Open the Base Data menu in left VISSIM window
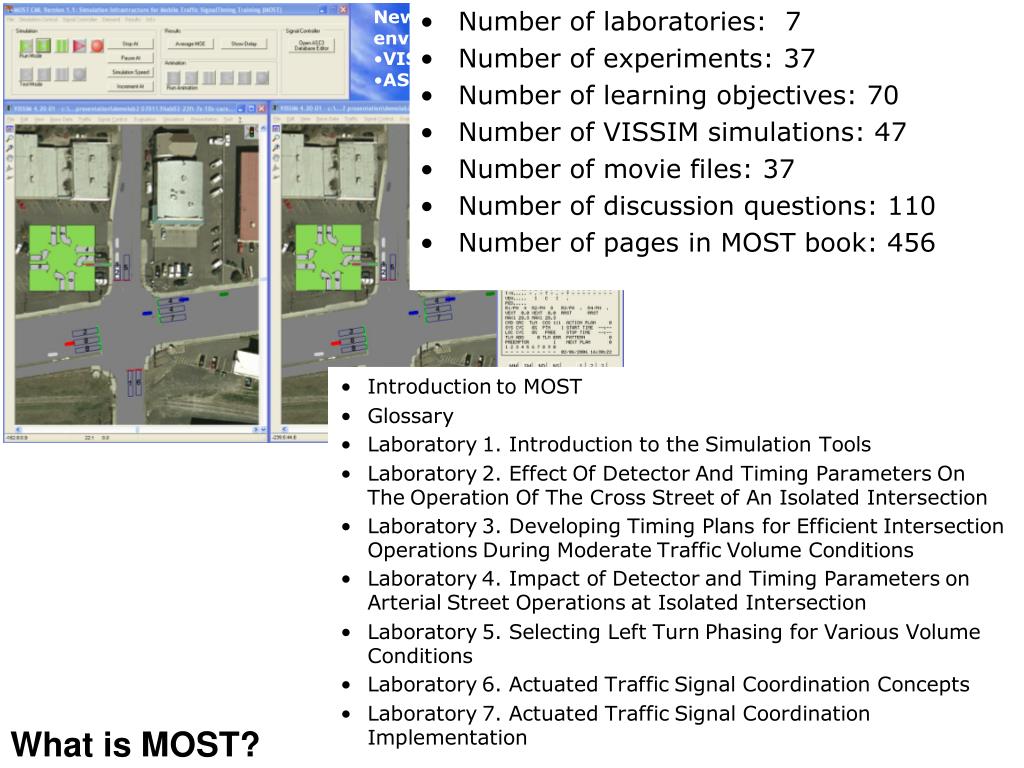This screenshot has height=768, width=1024. (61, 120)
